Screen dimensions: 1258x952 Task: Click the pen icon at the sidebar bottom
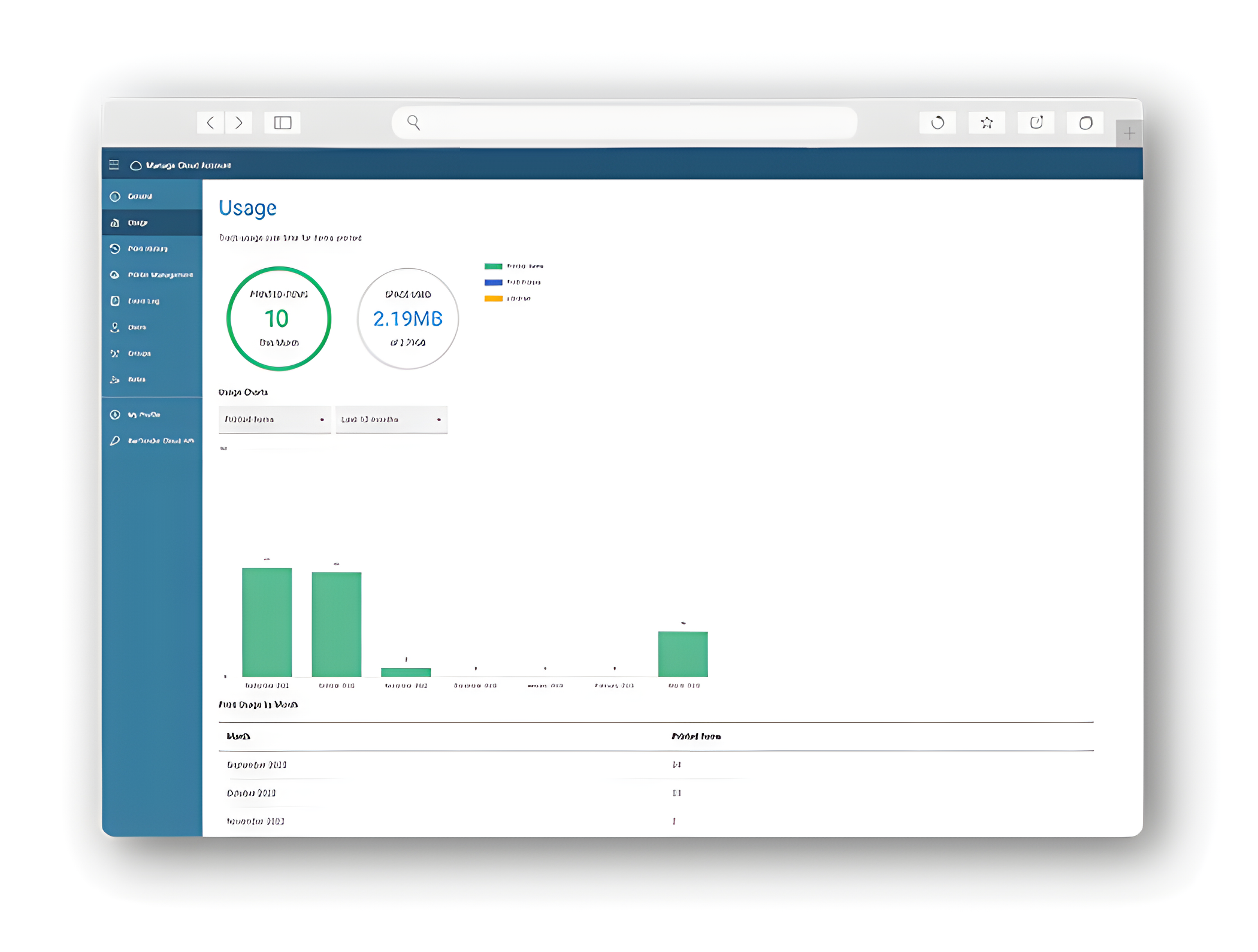pyautogui.click(x=115, y=441)
